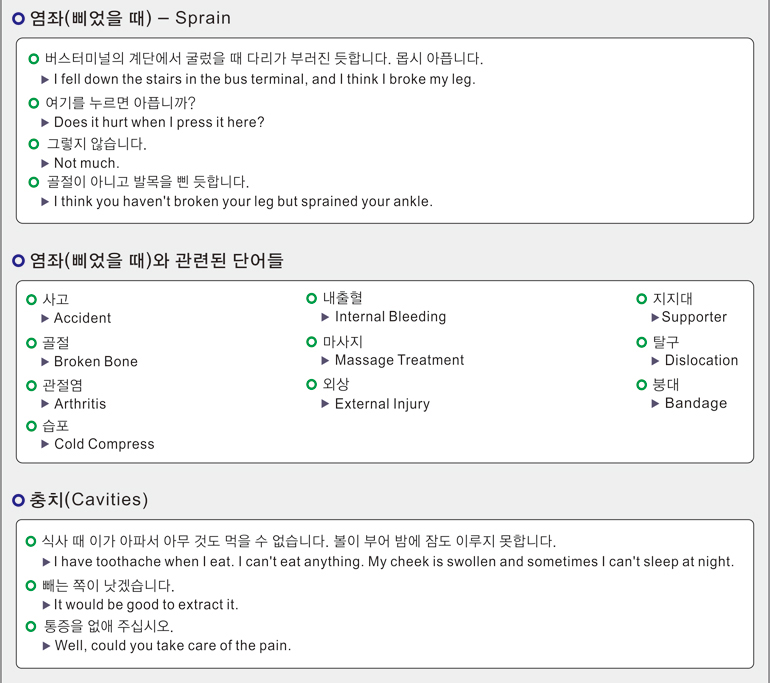
Task: Click the blue circle beside the Cavities heading
Action: pos(18,500)
